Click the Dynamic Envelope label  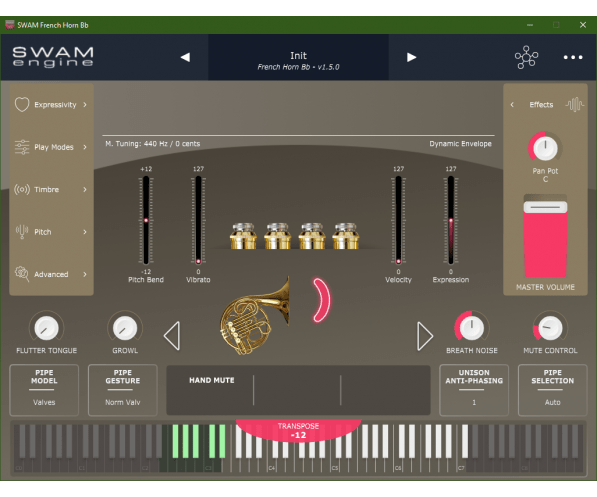tap(460, 144)
